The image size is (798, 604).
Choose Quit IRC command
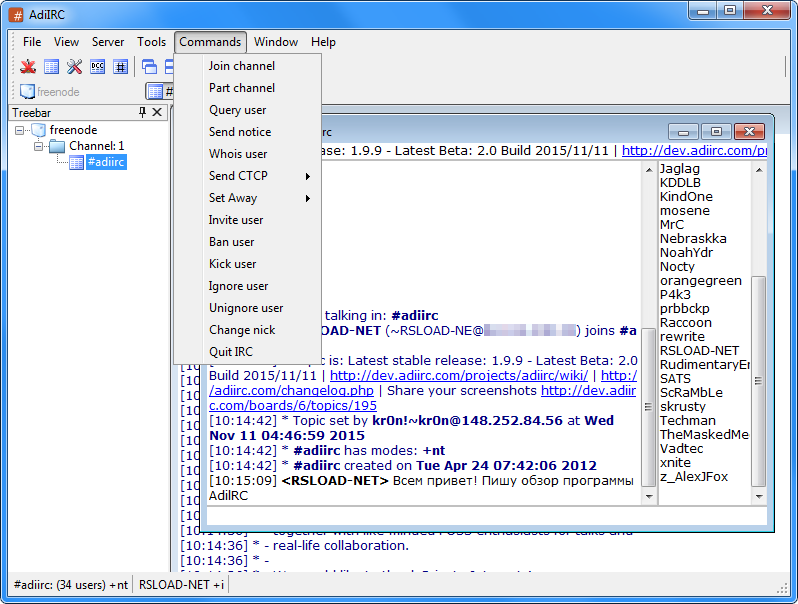[x=248, y=352]
